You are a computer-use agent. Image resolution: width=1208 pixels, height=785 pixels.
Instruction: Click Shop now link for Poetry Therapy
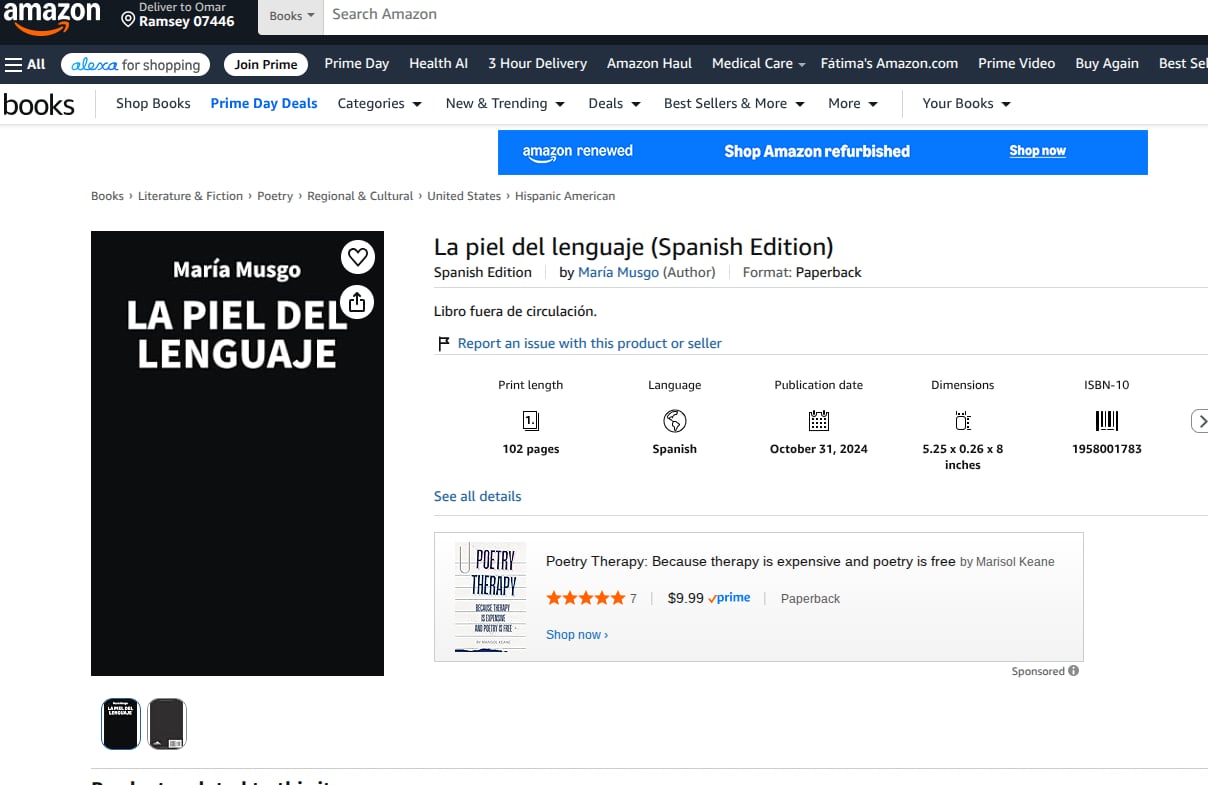pos(576,635)
